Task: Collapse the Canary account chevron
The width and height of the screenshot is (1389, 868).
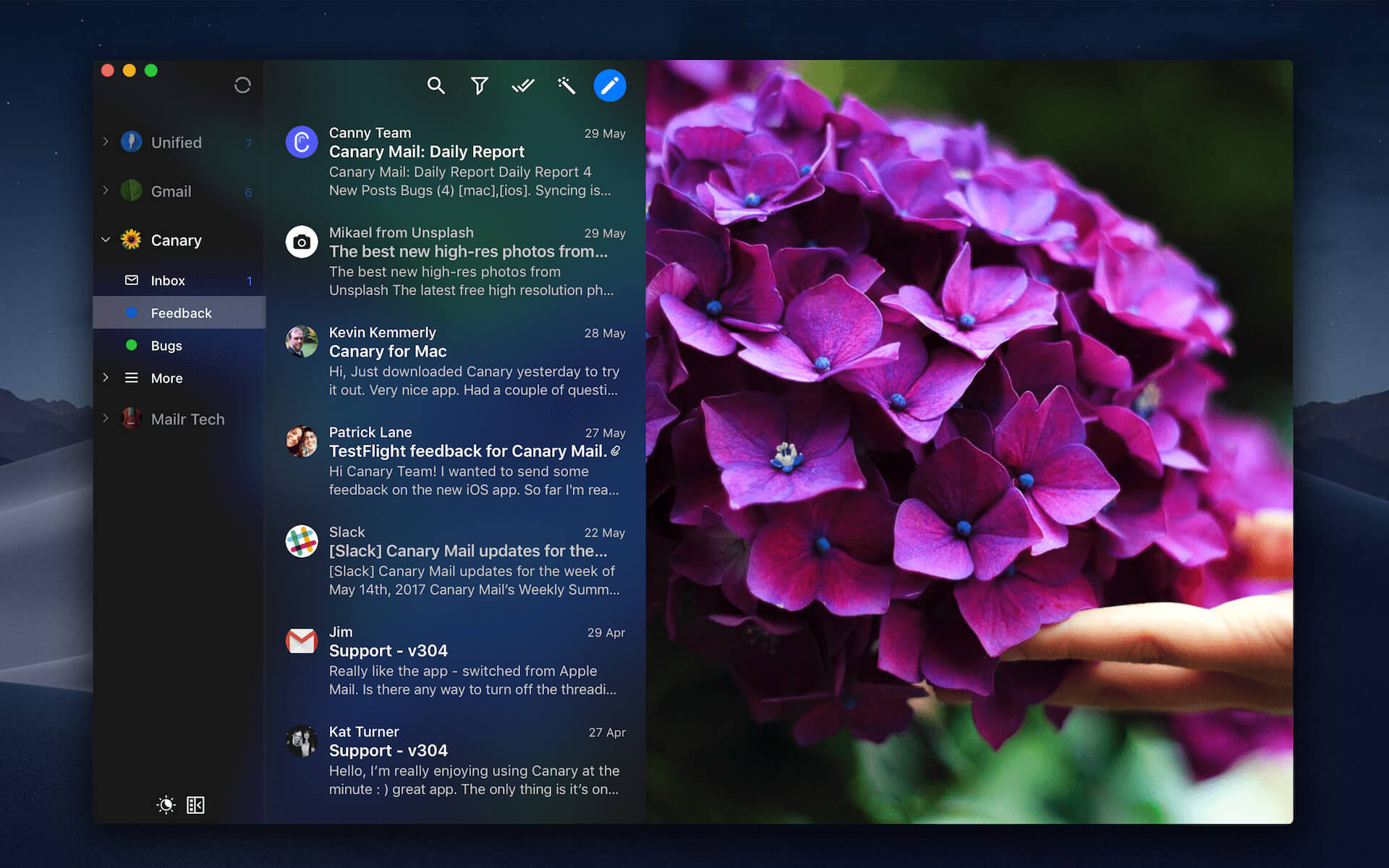Action: point(106,239)
